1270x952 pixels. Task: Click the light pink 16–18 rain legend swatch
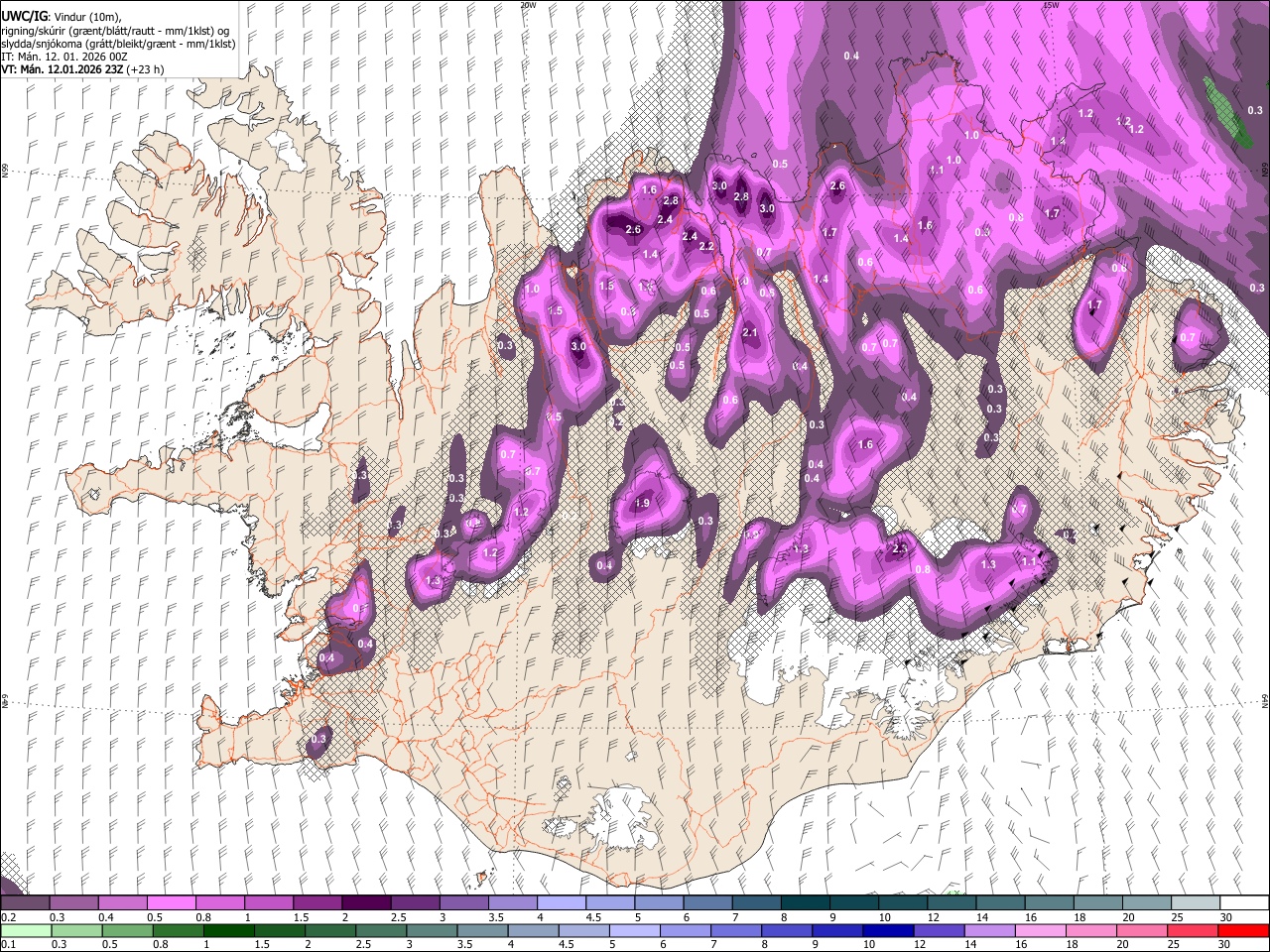1042,930
